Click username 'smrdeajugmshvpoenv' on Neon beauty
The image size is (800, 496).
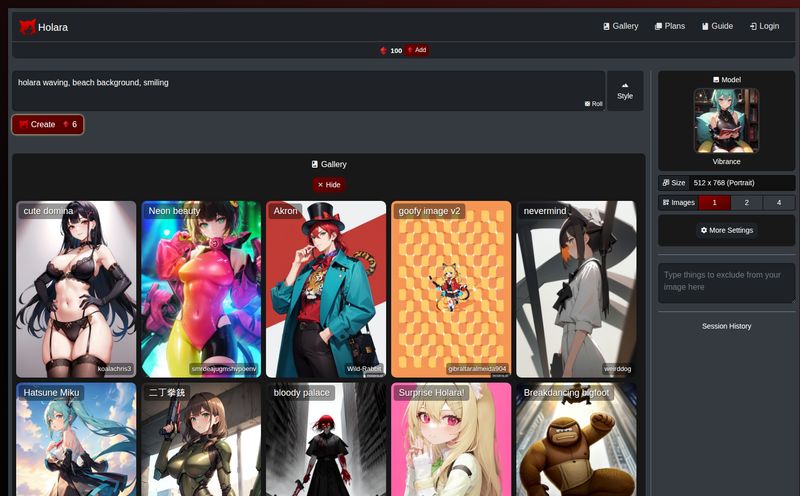(224, 368)
